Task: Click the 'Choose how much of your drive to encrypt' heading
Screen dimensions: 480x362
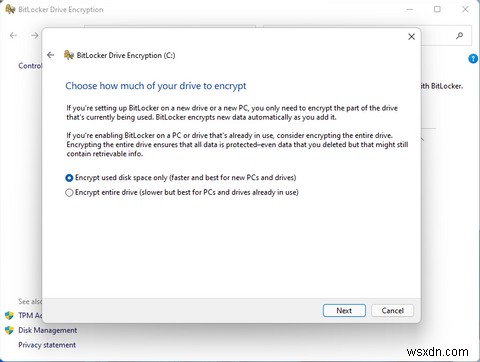Action: (156, 86)
